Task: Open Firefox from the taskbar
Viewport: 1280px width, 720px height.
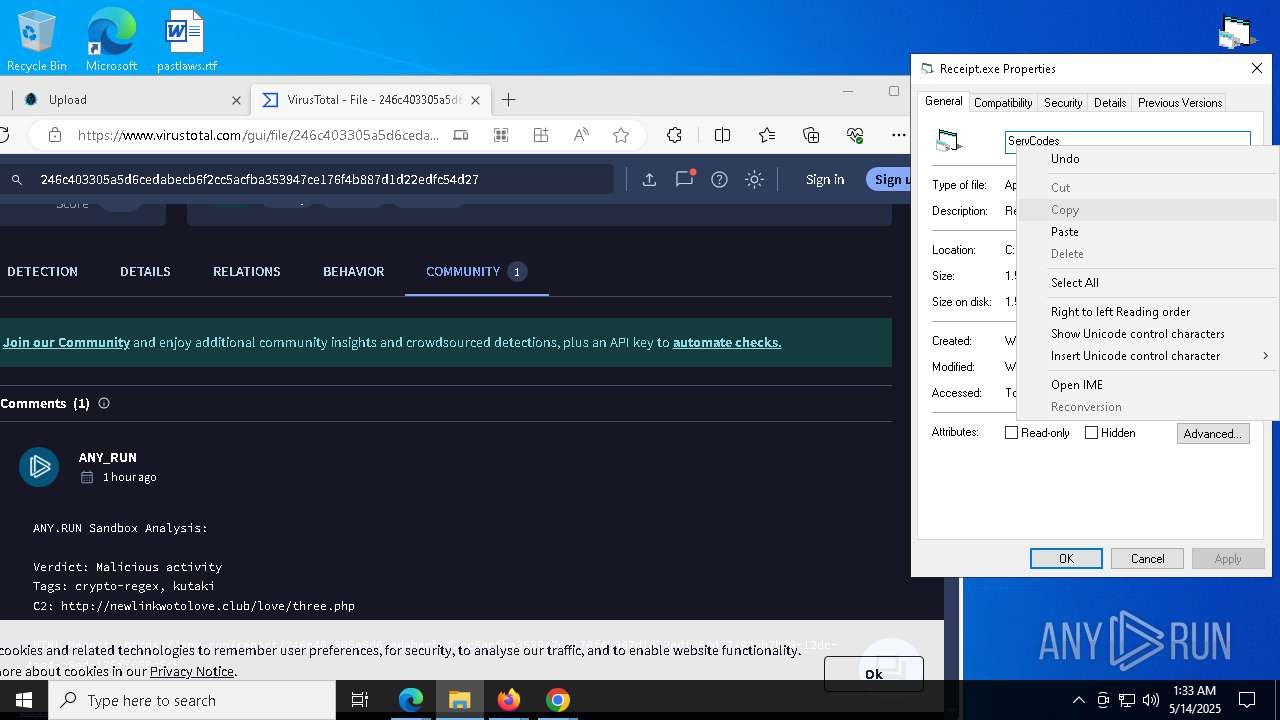Action: click(509, 700)
